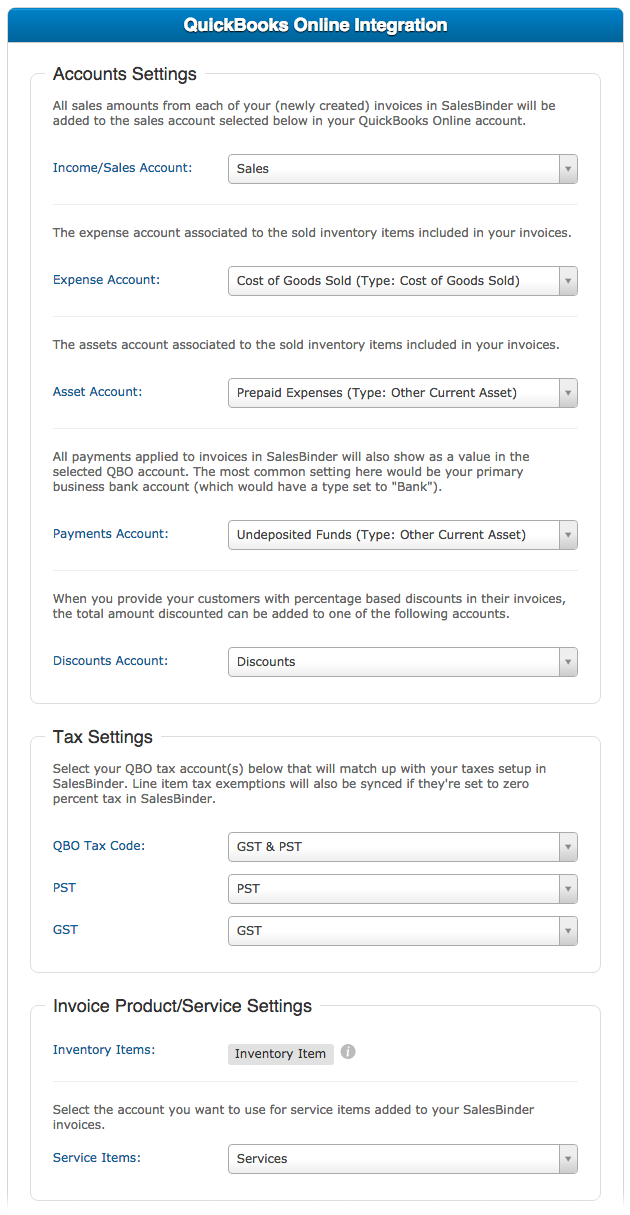The width and height of the screenshot is (630, 1215).
Task: Open the GST tax dropdown
Action: pyautogui.click(x=402, y=931)
